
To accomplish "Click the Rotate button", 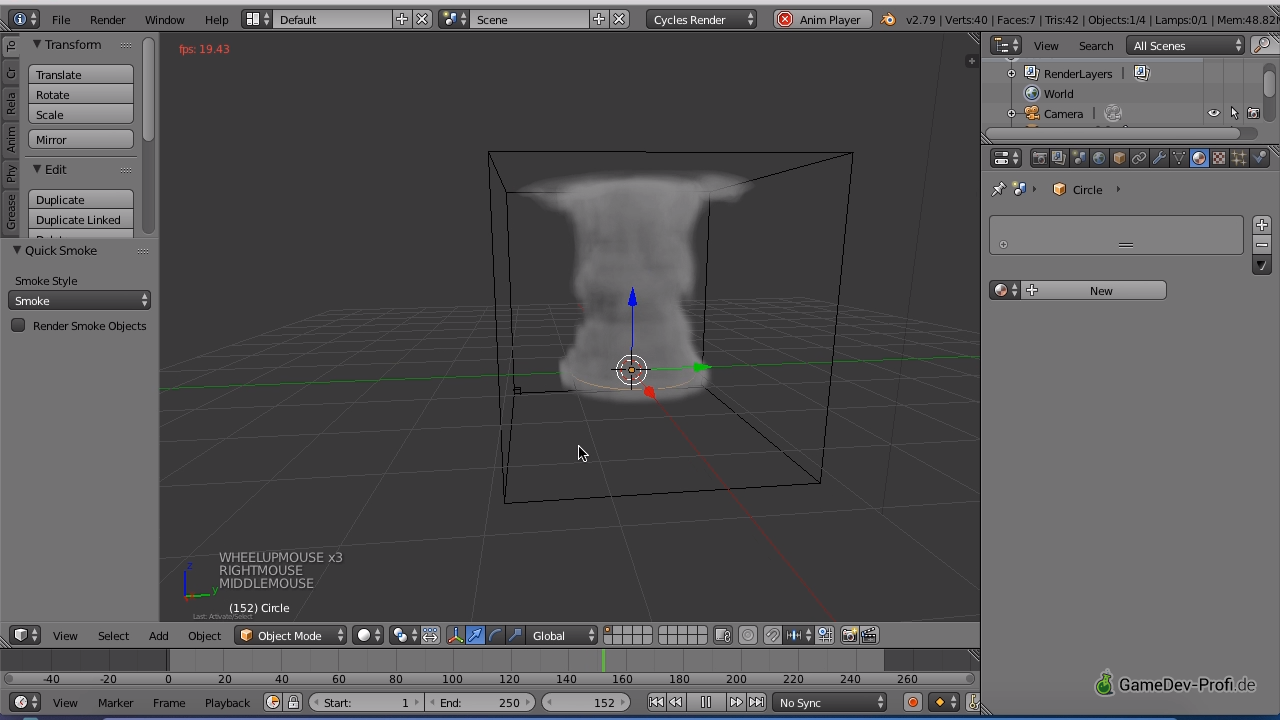I will (x=81, y=94).
